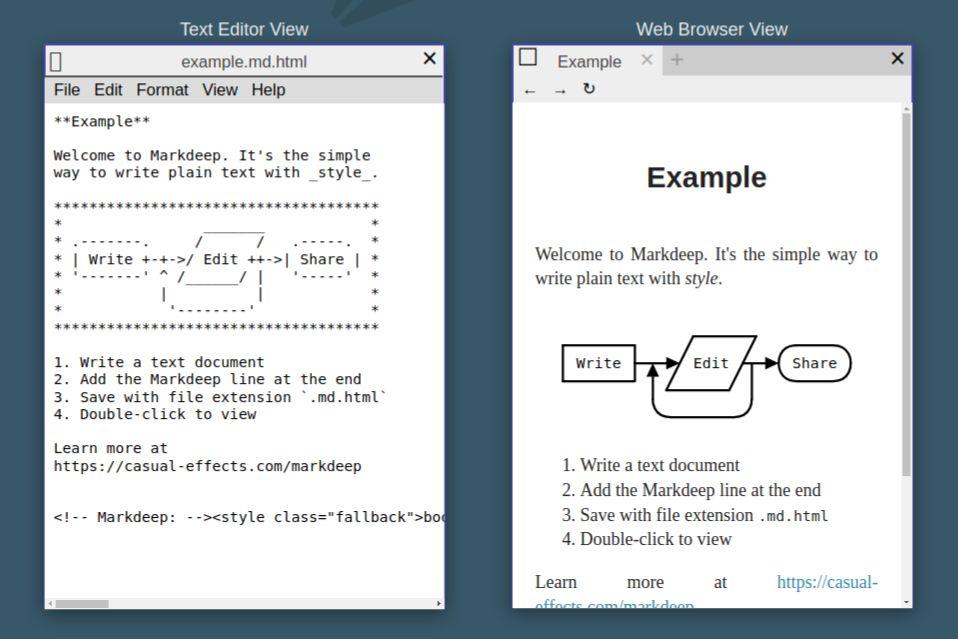The height and width of the screenshot is (639, 958).
Task: Click the URL line in text editor
Action: [207, 466]
